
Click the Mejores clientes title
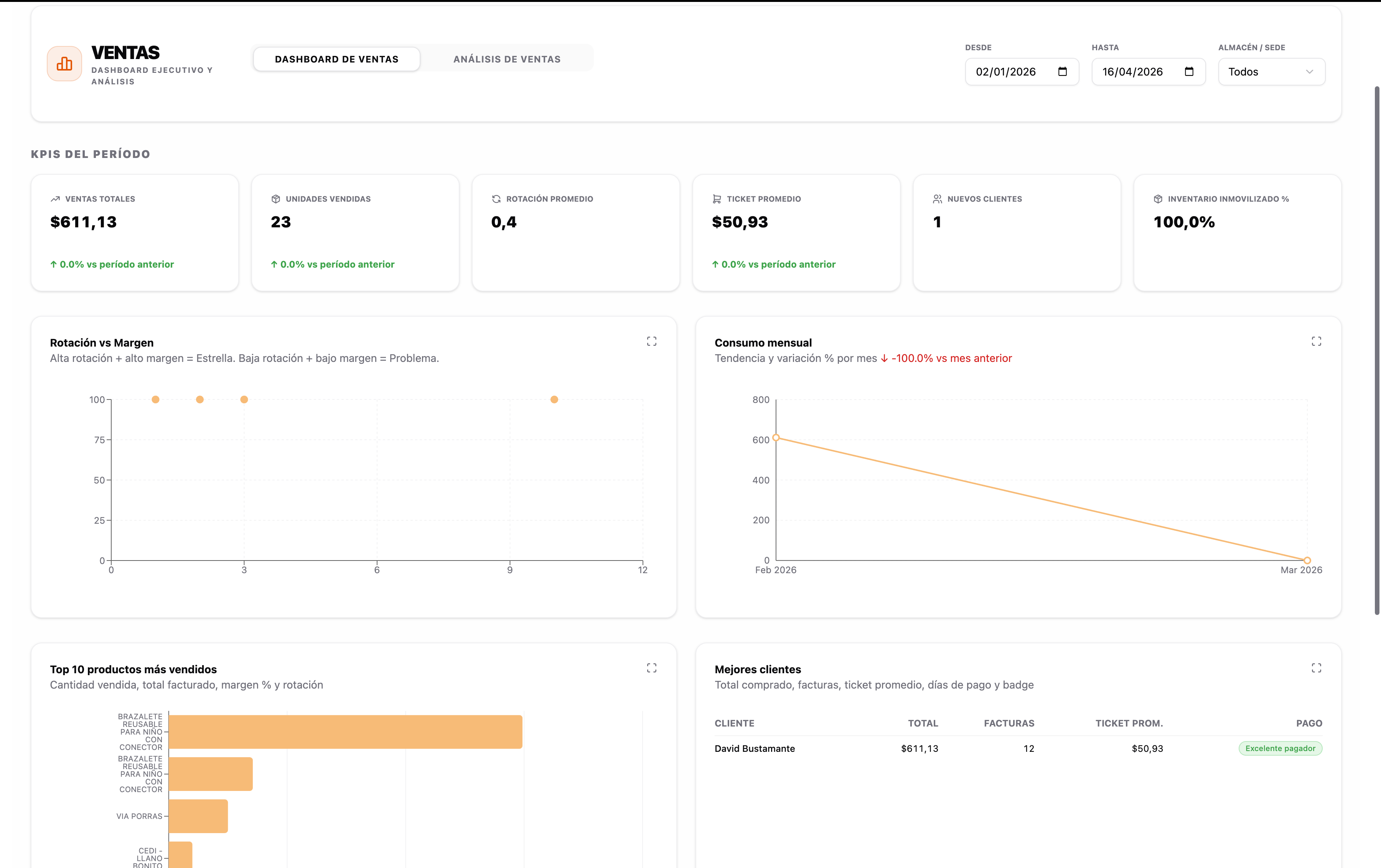pyautogui.click(x=758, y=670)
